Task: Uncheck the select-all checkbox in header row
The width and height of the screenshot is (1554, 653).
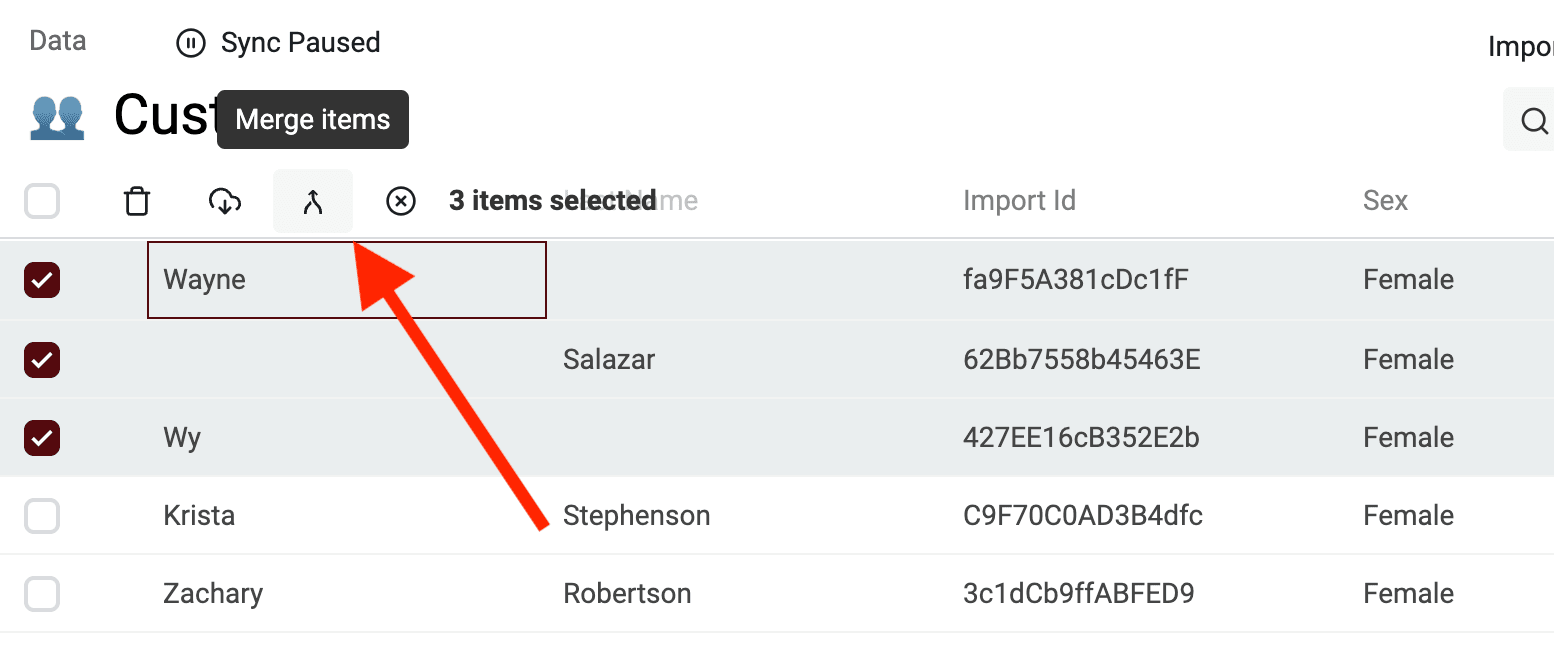Action: click(41, 201)
